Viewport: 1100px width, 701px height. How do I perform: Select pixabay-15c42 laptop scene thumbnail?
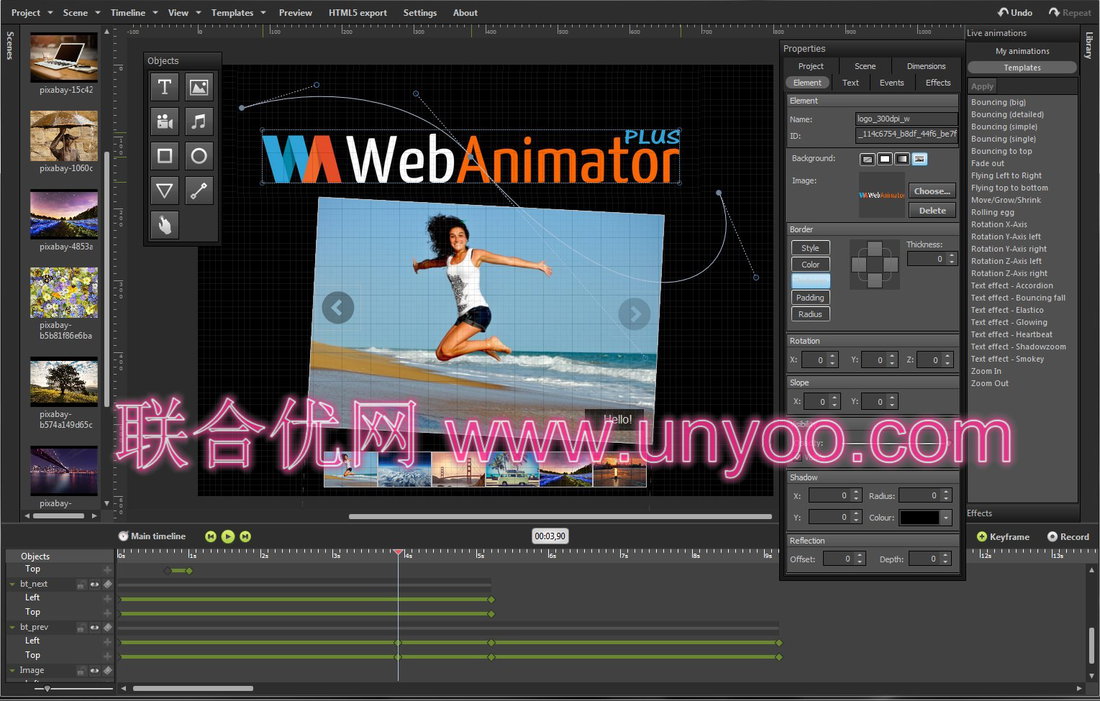click(x=64, y=57)
